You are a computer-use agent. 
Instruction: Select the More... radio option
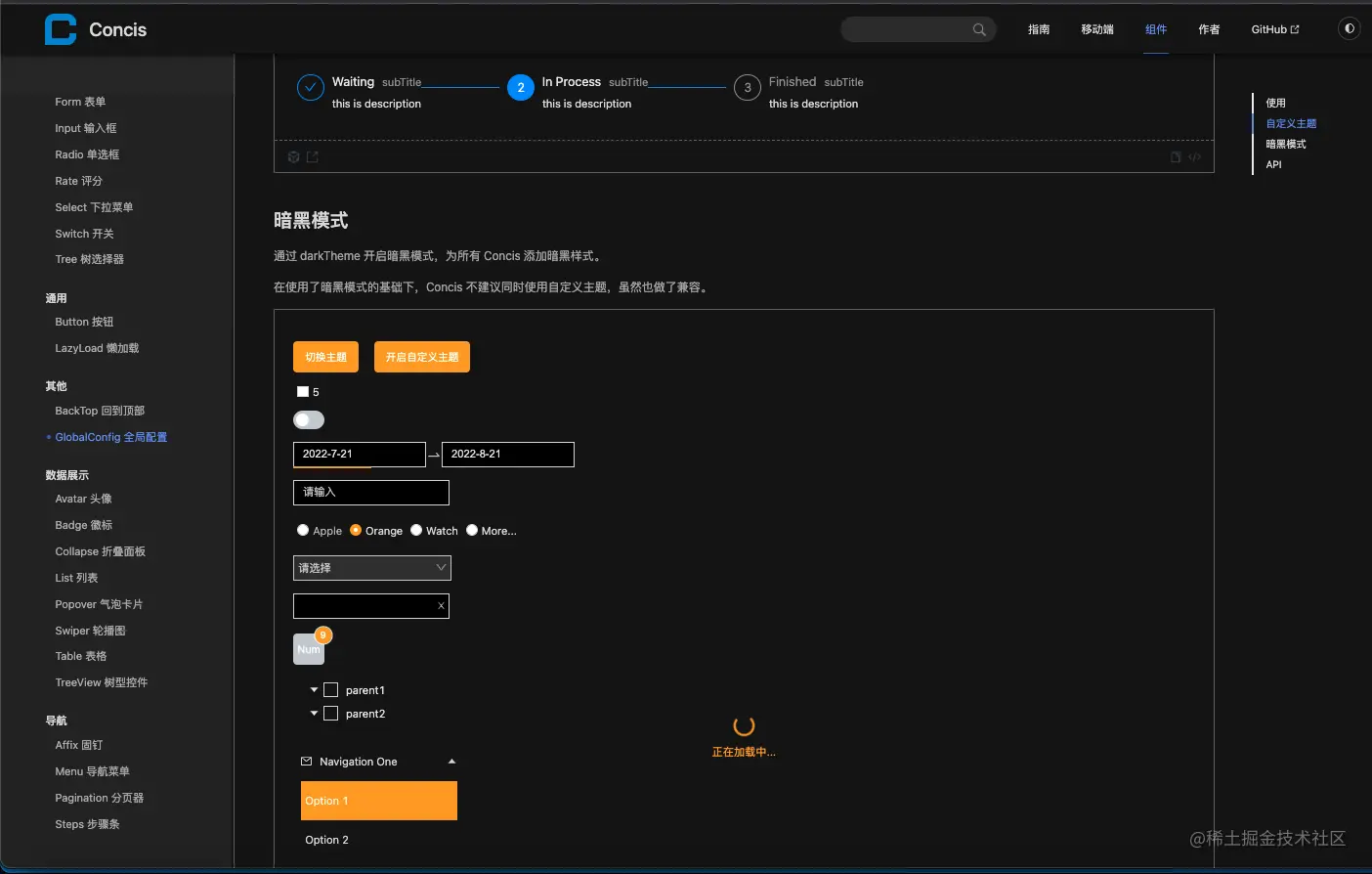[472, 530]
